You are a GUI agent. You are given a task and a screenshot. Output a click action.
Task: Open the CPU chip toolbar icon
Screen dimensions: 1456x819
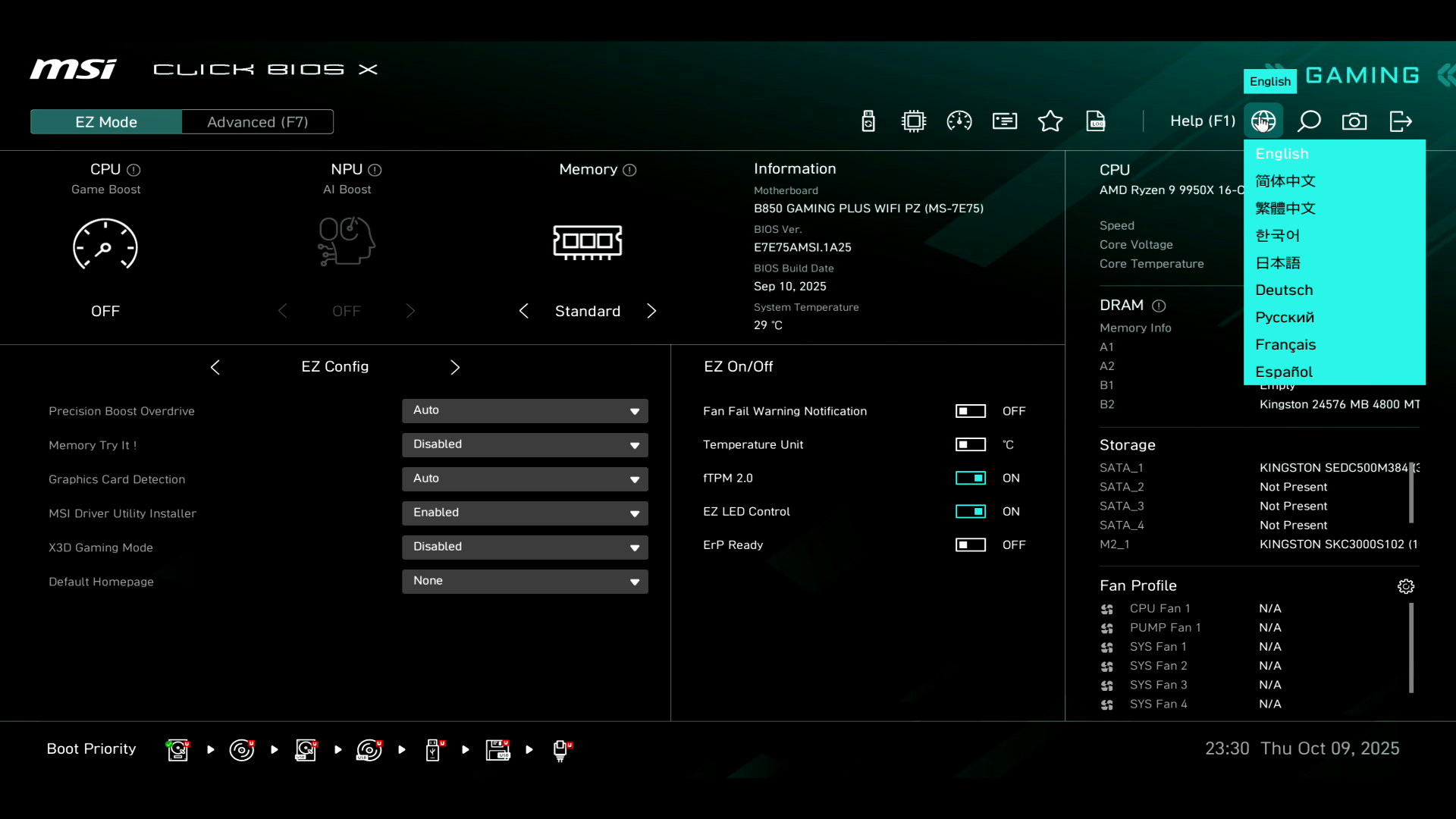pyautogui.click(x=914, y=121)
